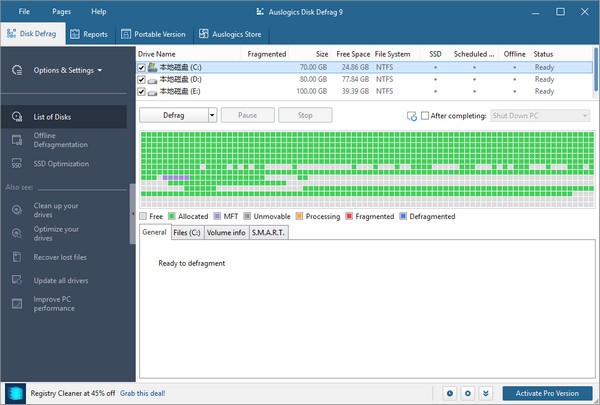Click the Options & Settings gear icon

(x=17, y=70)
